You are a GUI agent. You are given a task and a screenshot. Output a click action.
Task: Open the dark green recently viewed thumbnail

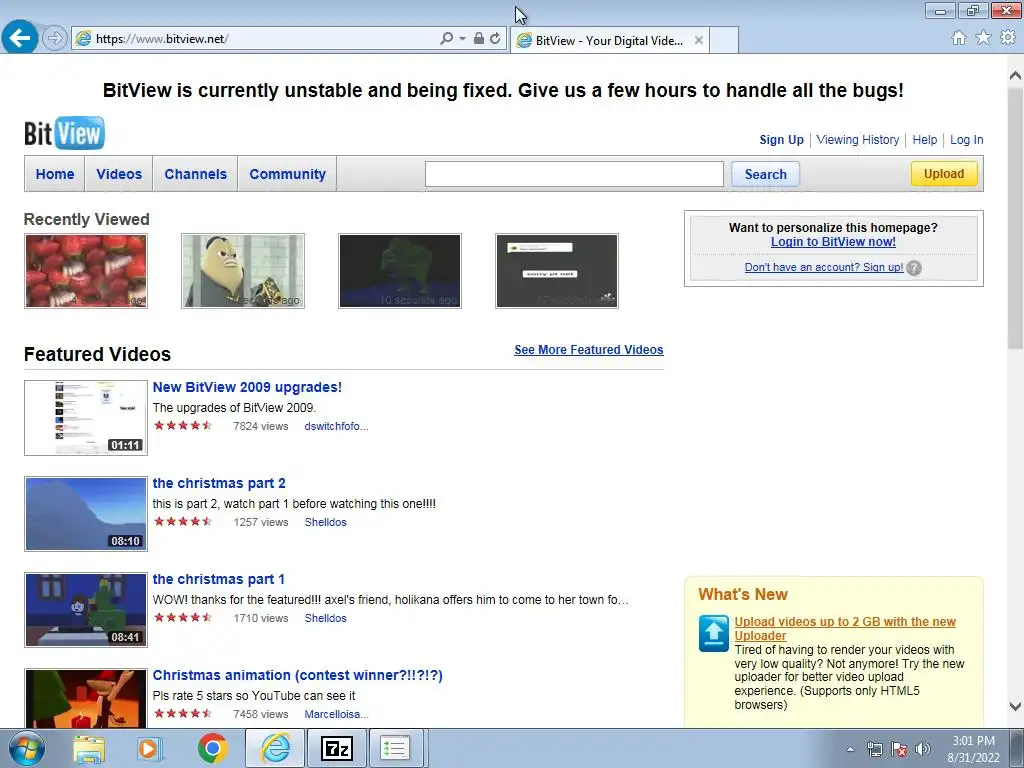pyautogui.click(x=400, y=270)
